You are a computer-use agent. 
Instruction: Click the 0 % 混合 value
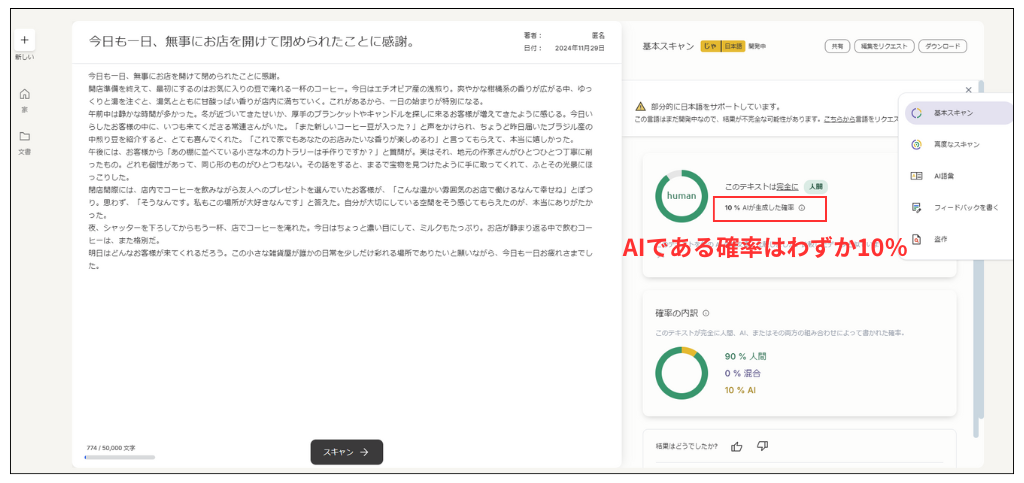pyautogui.click(x=743, y=374)
